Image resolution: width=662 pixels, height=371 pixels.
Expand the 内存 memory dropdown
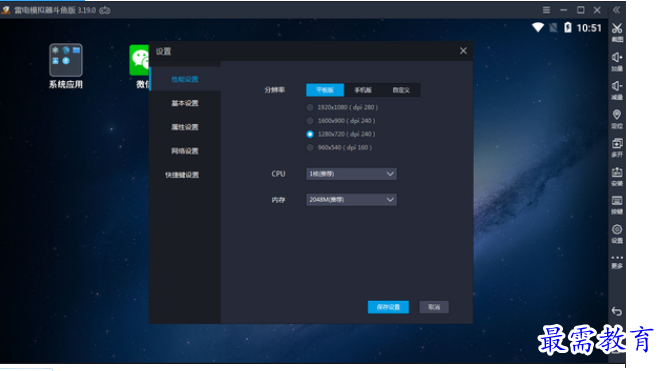[351, 200]
